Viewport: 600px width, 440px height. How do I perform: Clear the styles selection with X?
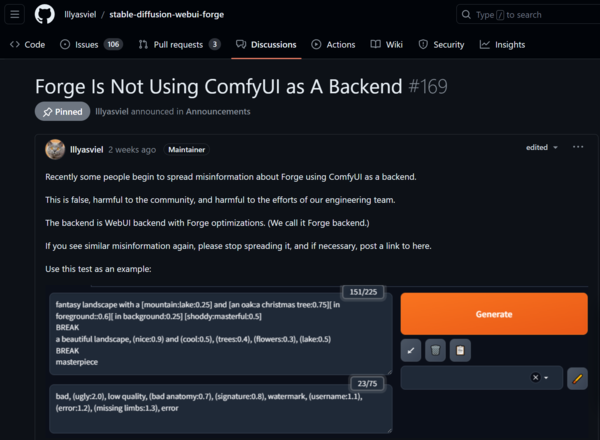[535, 378]
